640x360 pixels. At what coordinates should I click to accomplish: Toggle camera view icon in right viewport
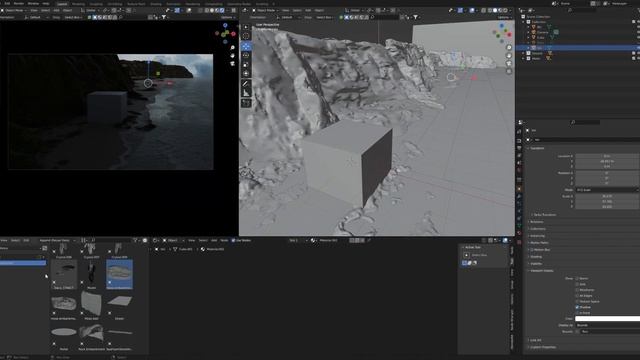click(509, 63)
